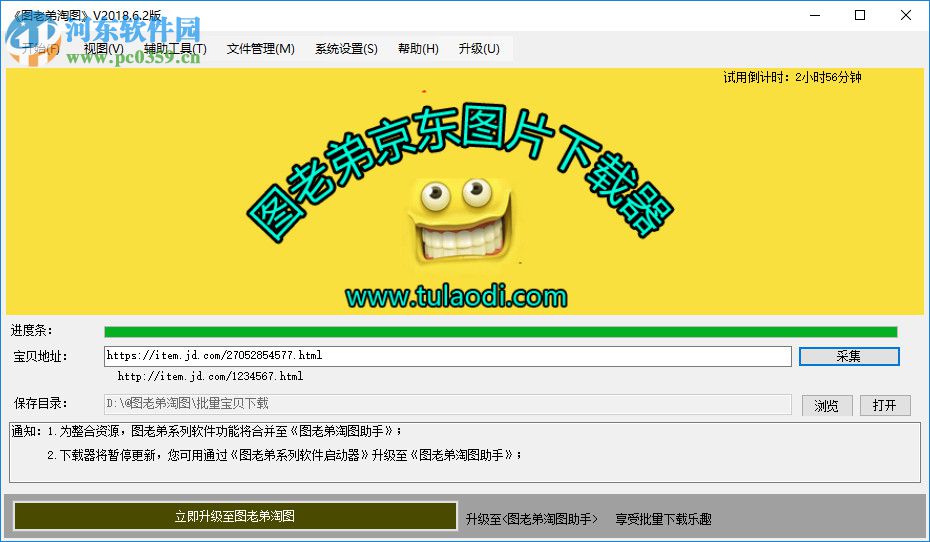Open the 系统设置(S) menu
Image resolution: width=930 pixels, height=542 pixels.
coord(346,49)
